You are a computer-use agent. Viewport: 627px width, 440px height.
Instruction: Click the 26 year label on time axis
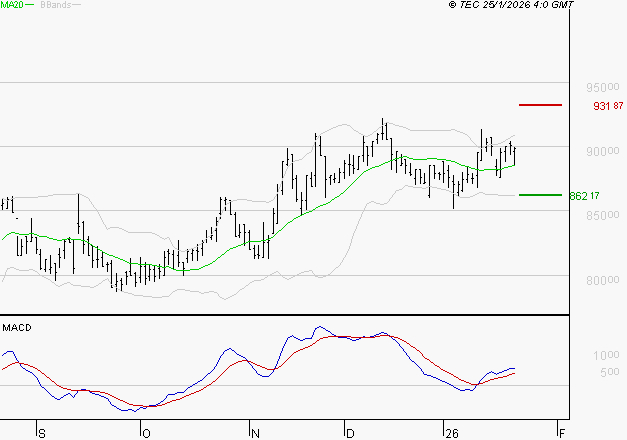(452, 434)
